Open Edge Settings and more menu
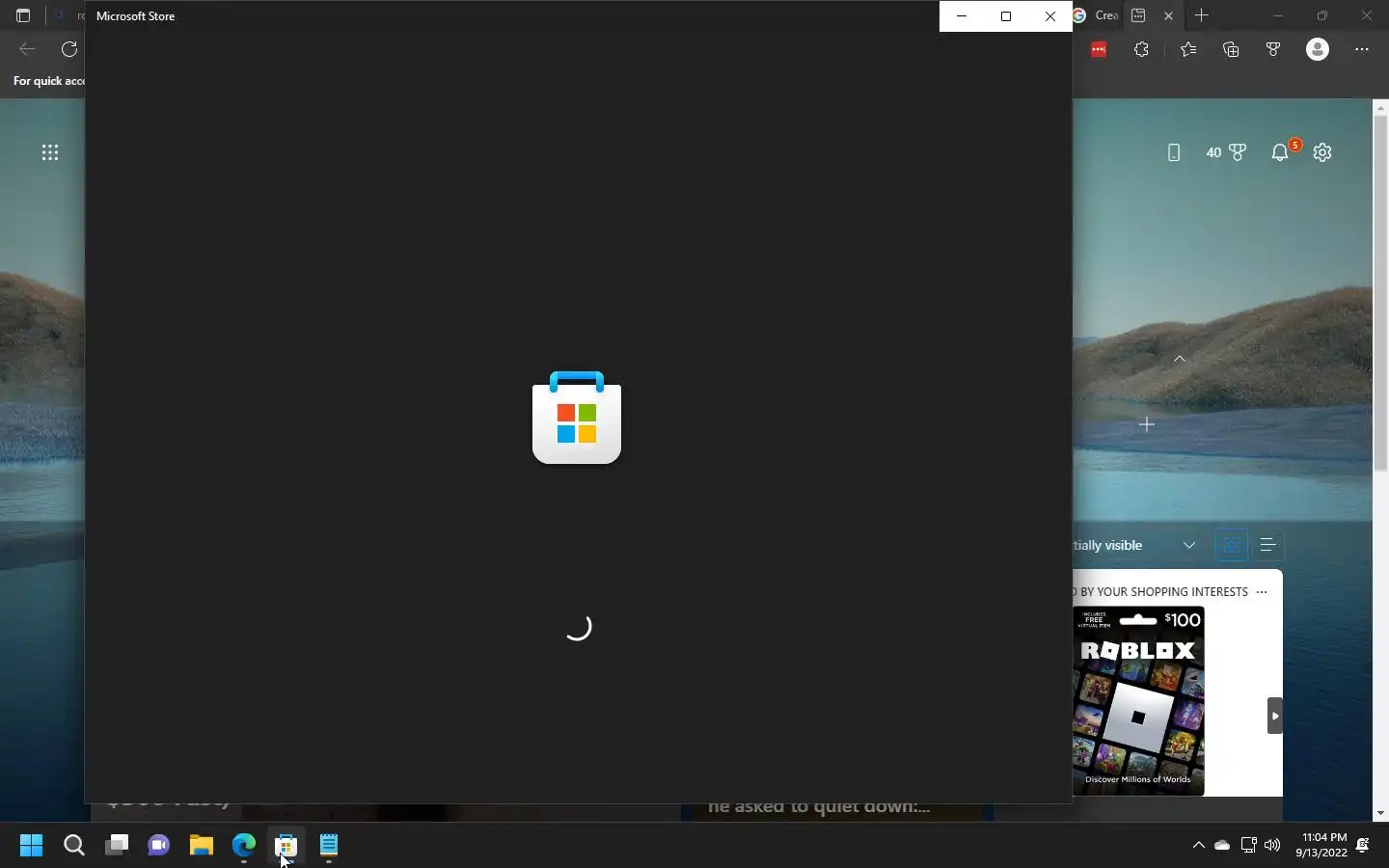 click(1362, 49)
